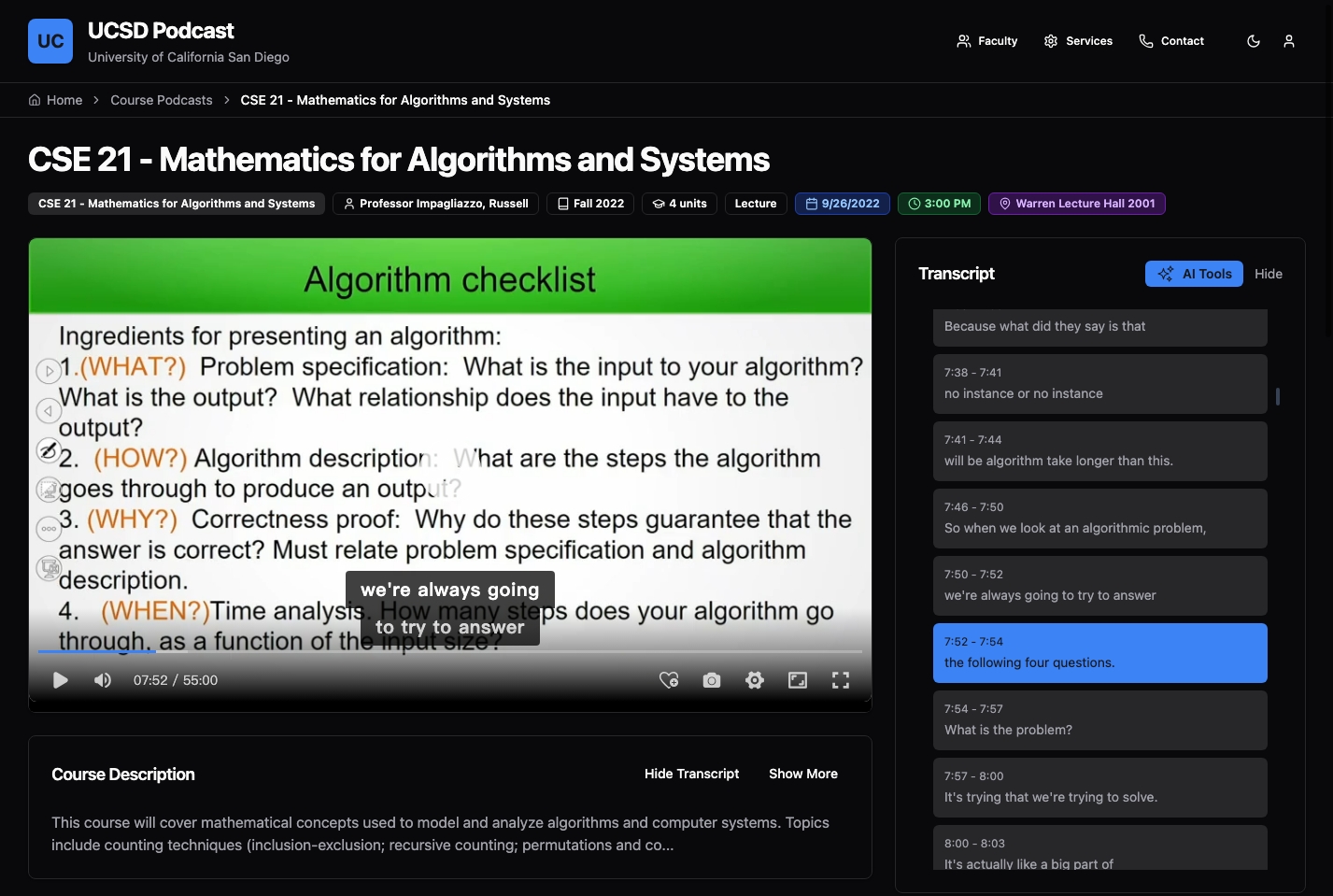The width and height of the screenshot is (1333, 896).
Task: Seek on the video progress bar
Action: pyautogui.click(x=448, y=651)
